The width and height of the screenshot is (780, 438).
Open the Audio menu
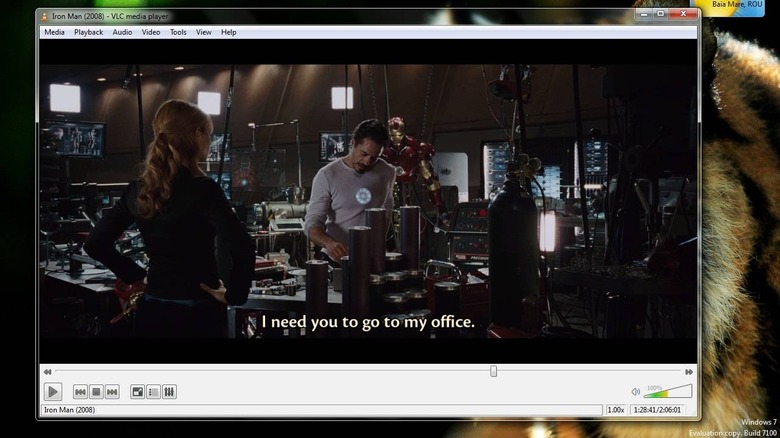[122, 32]
